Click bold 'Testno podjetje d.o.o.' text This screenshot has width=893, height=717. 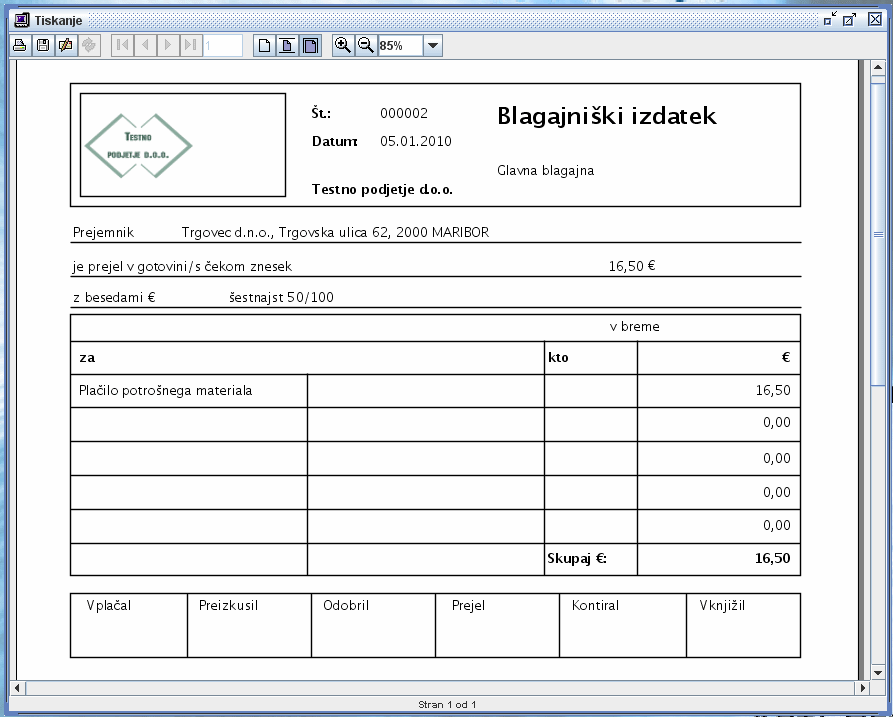click(x=382, y=190)
